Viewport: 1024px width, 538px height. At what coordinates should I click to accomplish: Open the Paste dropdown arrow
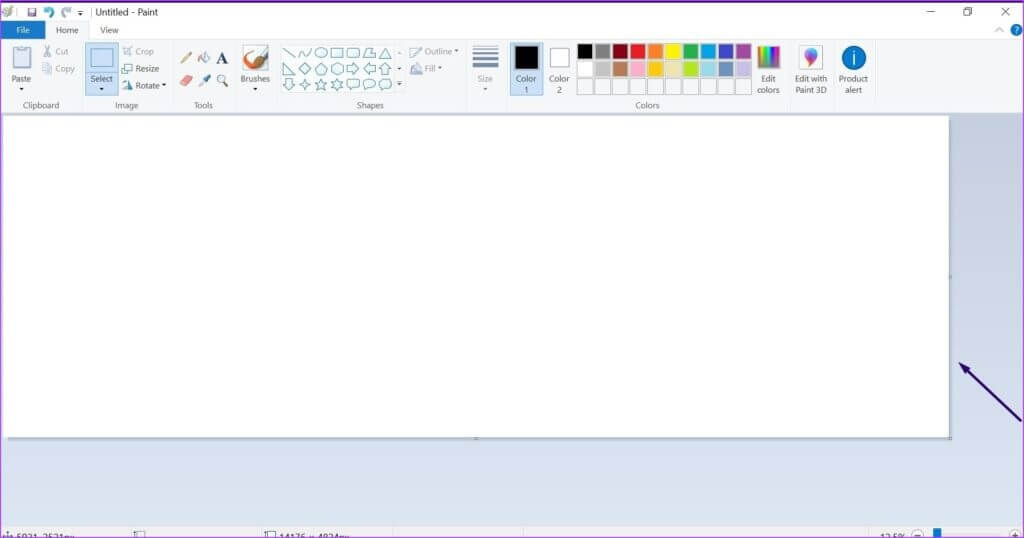(22, 89)
